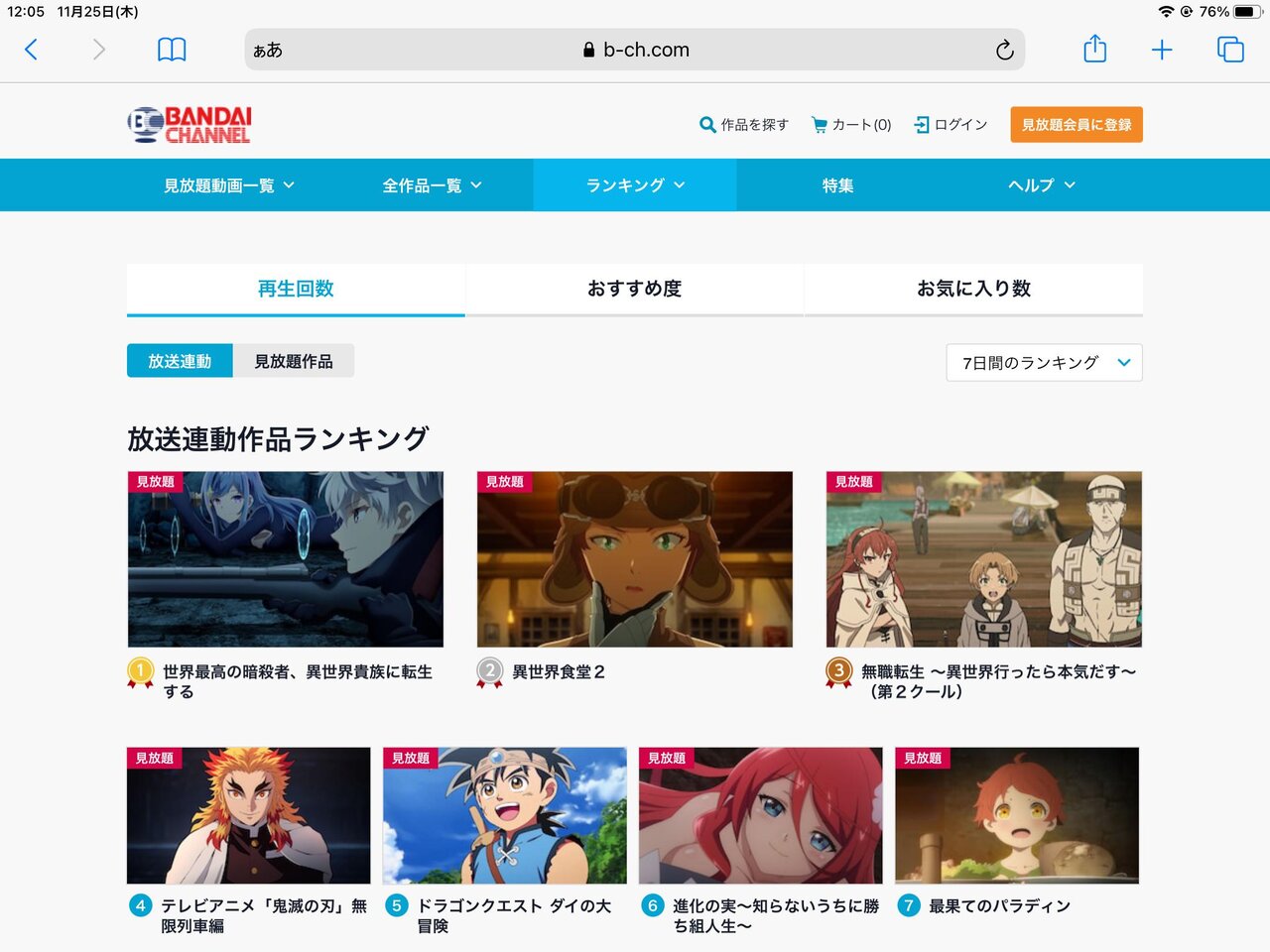The width and height of the screenshot is (1270, 952).
Task: Open title link 最果てのパラディン
Action: point(1000,906)
